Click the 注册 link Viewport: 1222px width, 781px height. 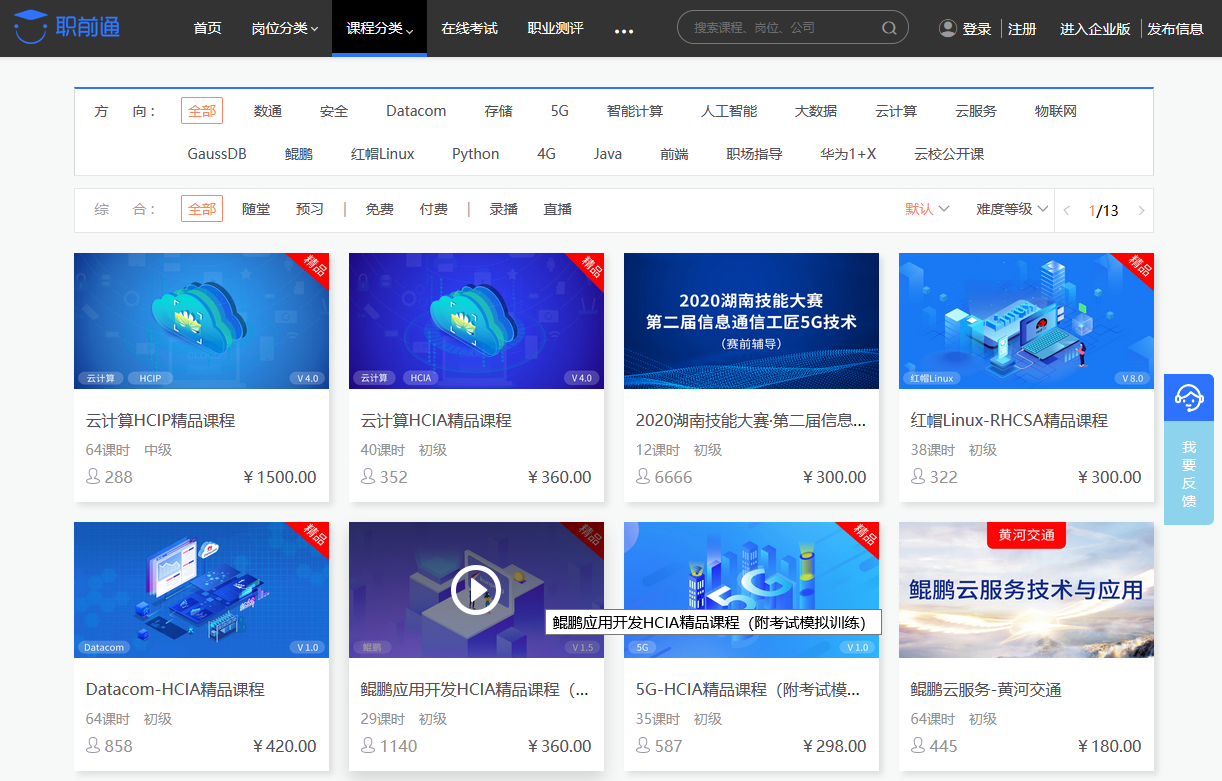[1022, 29]
